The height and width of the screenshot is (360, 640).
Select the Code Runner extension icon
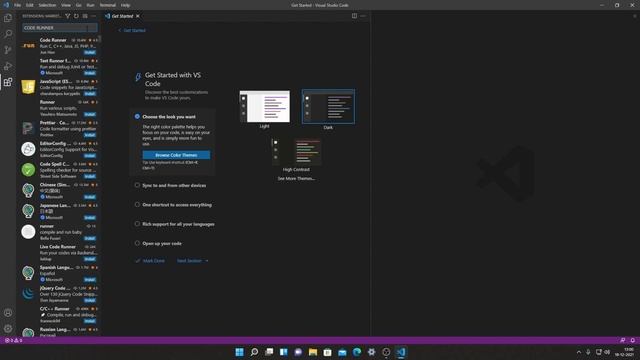[28, 46]
